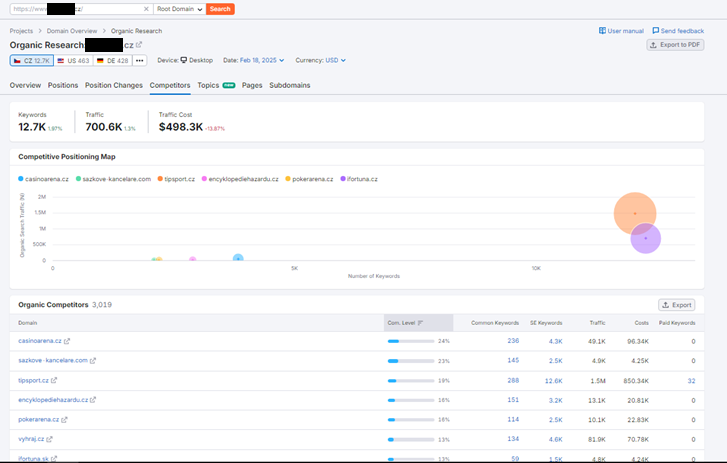Toggle sazkove-kancelare.com green legend dot
This screenshot has height=463, width=727.
coord(78,179)
